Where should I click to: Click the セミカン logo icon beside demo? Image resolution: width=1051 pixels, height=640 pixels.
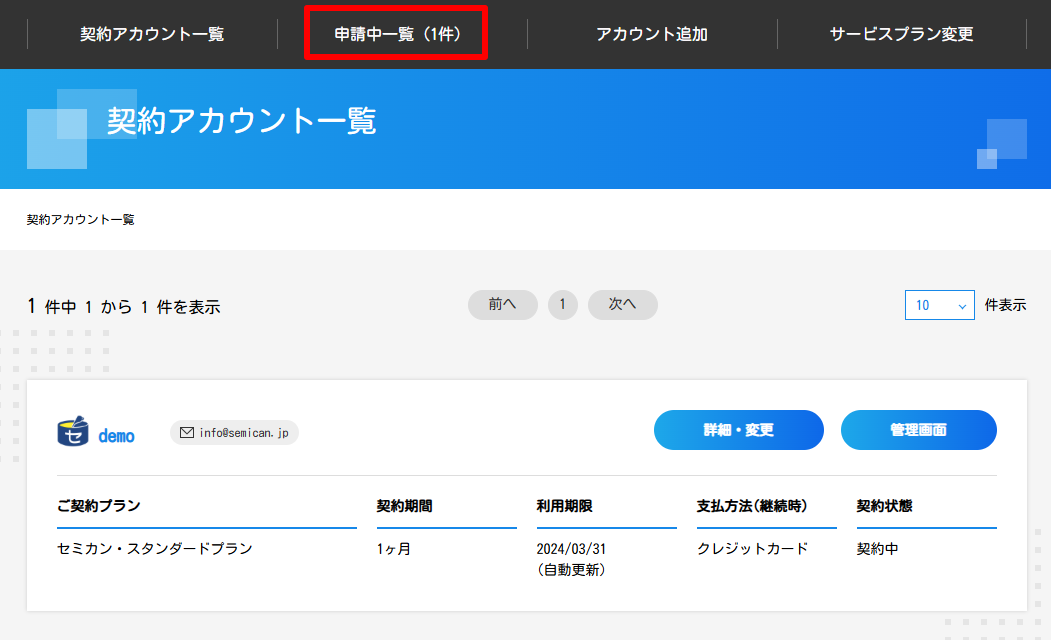pyautogui.click(x=72, y=432)
